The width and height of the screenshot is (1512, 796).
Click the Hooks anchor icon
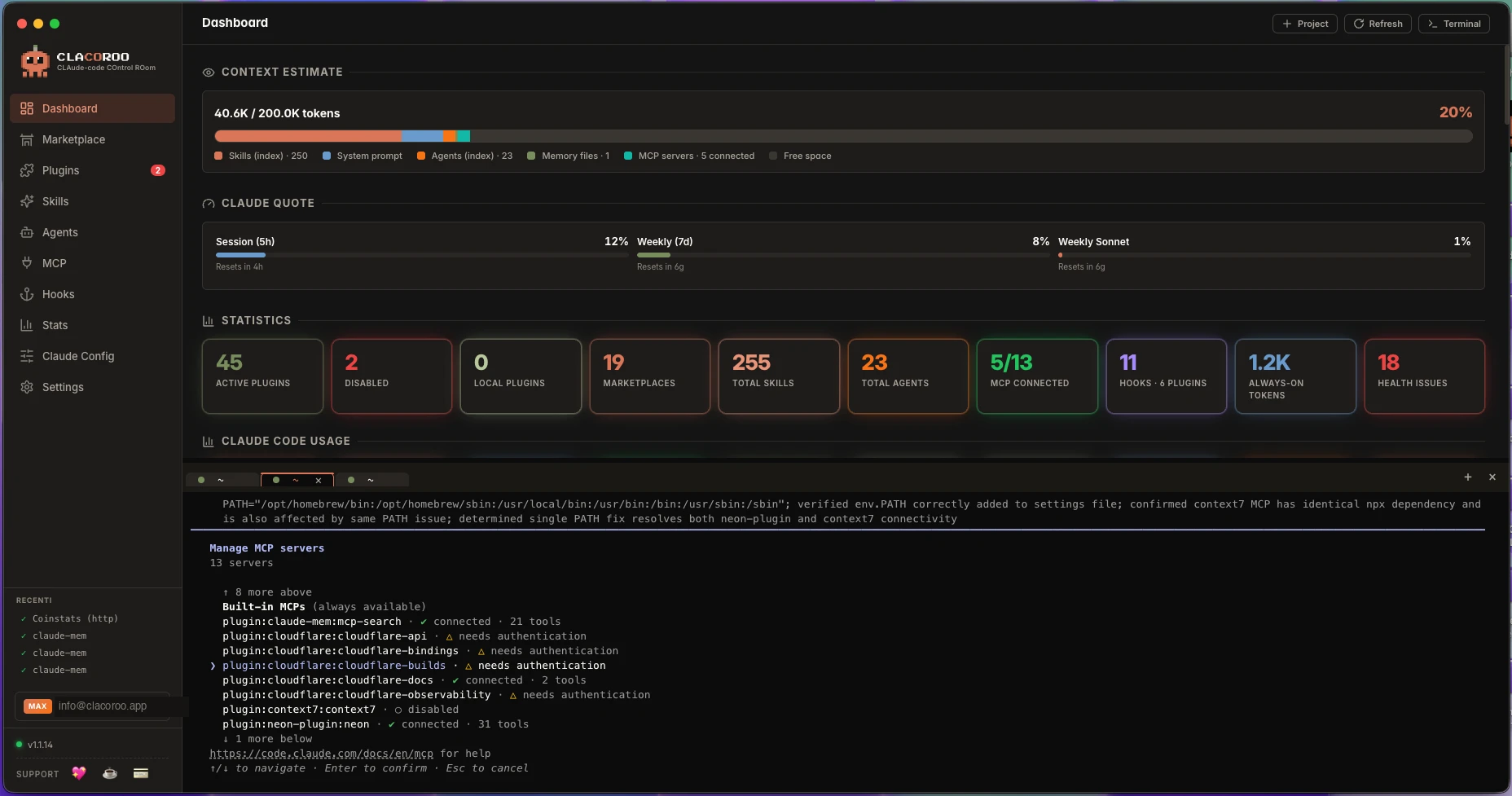pos(27,294)
